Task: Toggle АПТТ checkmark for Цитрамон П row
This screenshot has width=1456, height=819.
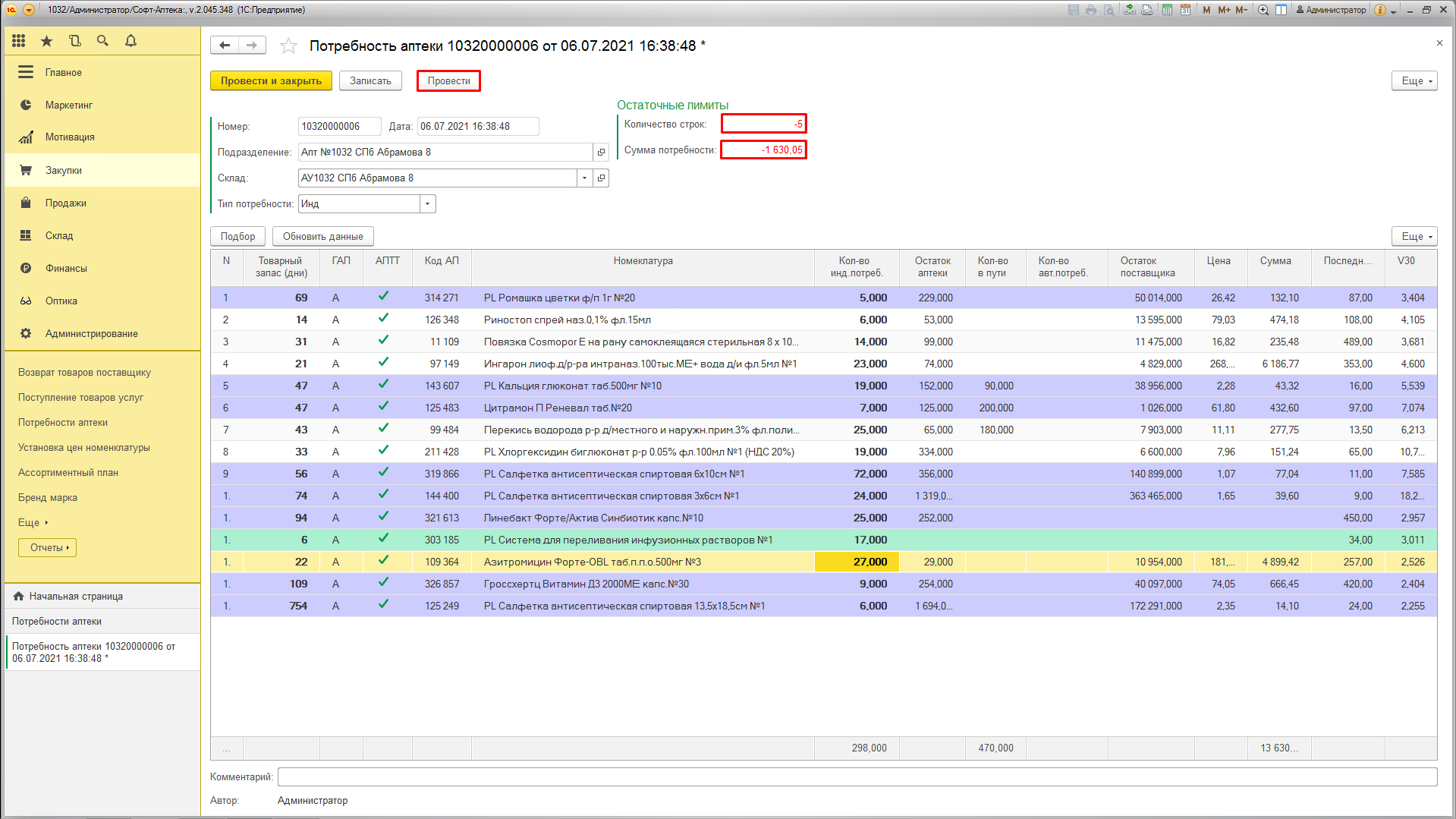Action: [x=384, y=407]
